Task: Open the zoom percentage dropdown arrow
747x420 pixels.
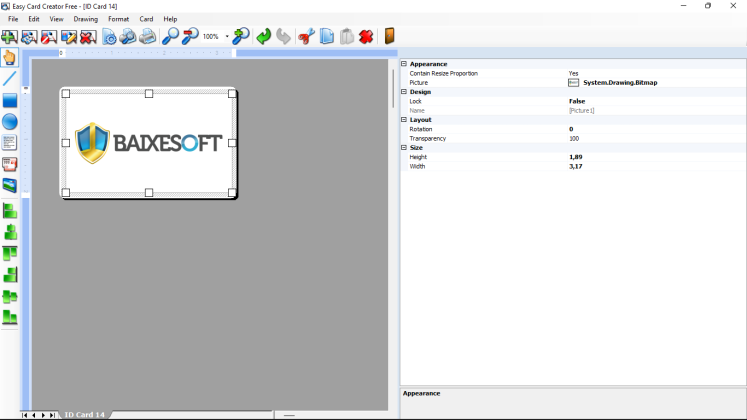Action: 227,37
